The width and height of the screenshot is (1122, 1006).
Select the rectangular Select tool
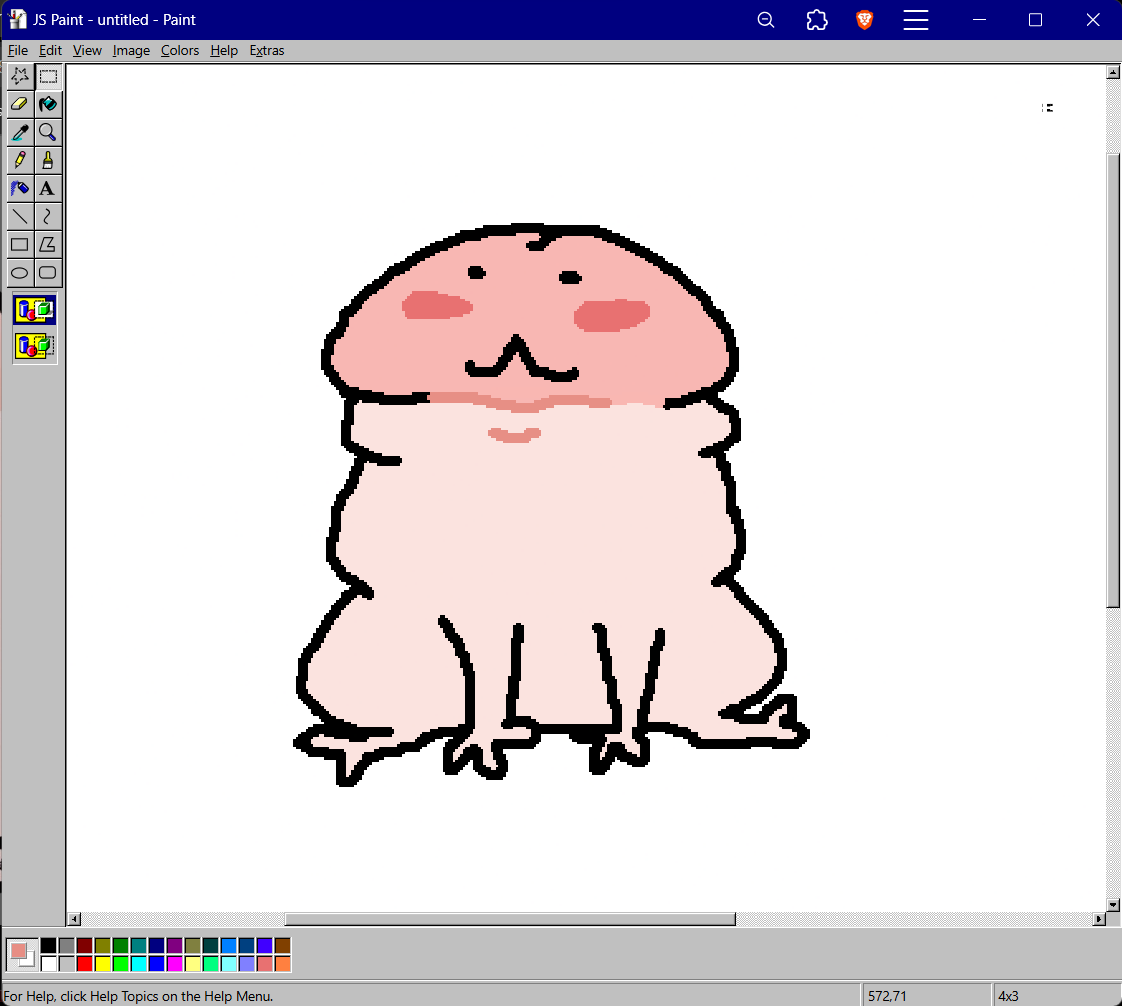(48, 77)
